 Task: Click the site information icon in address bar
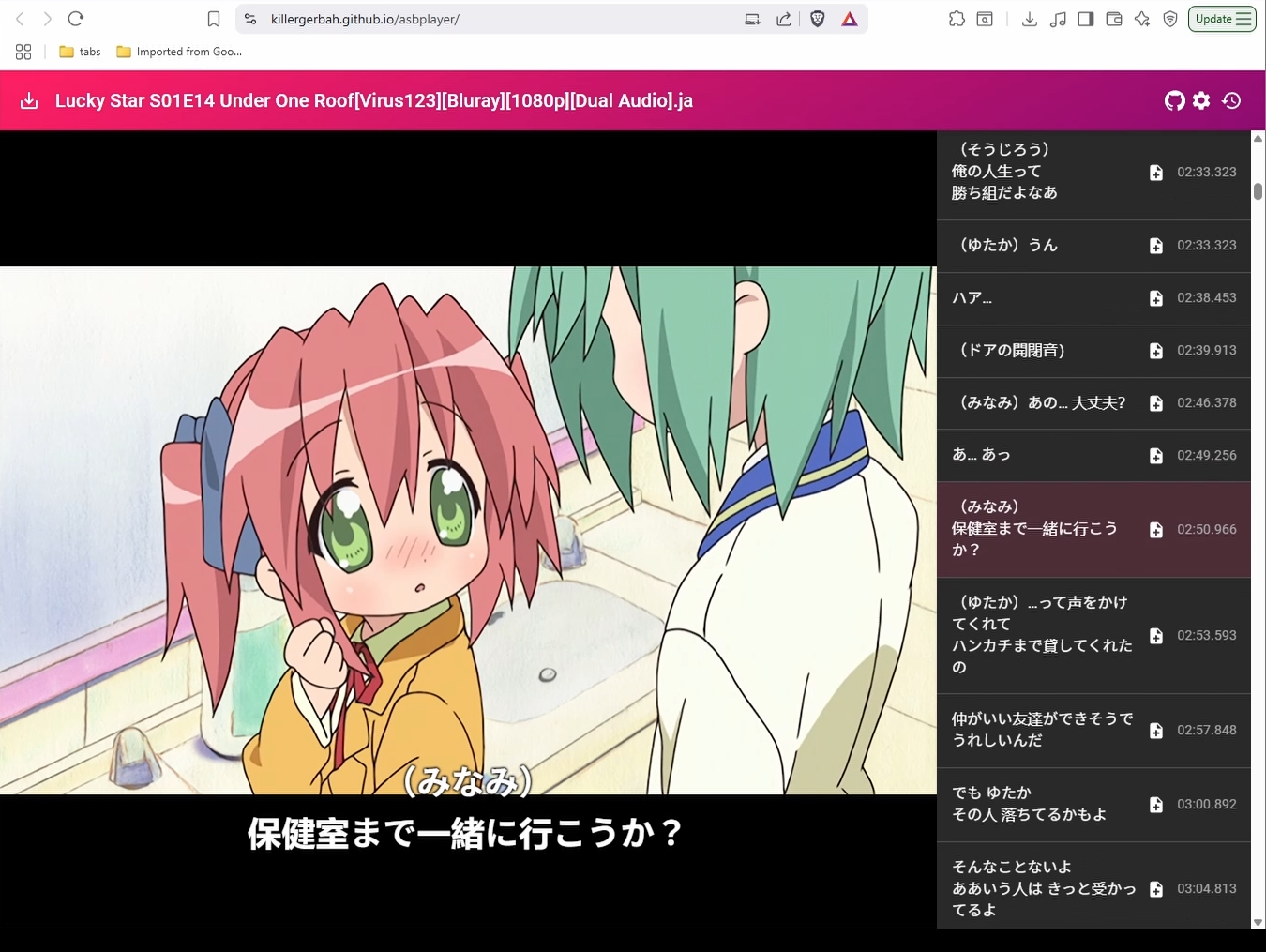(250, 19)
